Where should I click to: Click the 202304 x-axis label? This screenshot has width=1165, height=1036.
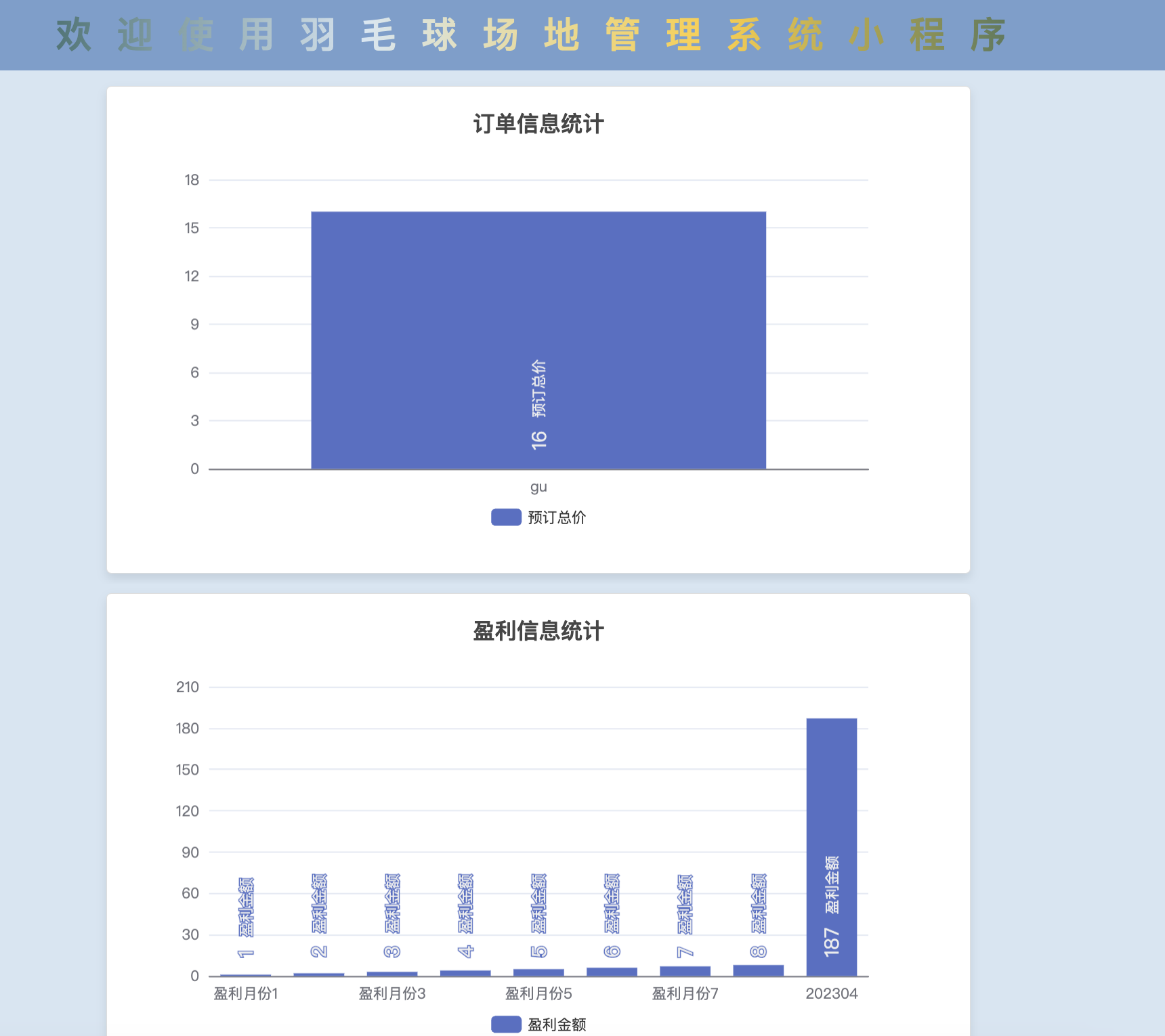point(832,993)
